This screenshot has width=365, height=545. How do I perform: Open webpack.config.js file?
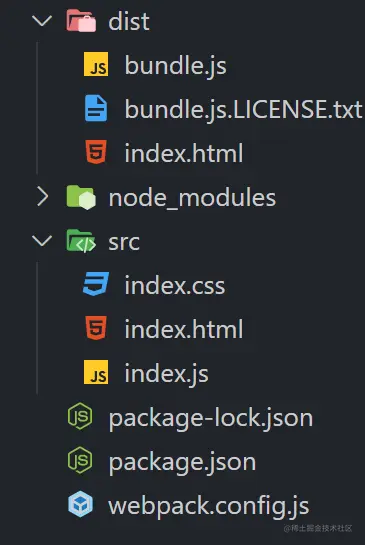[x=209, y=506]
